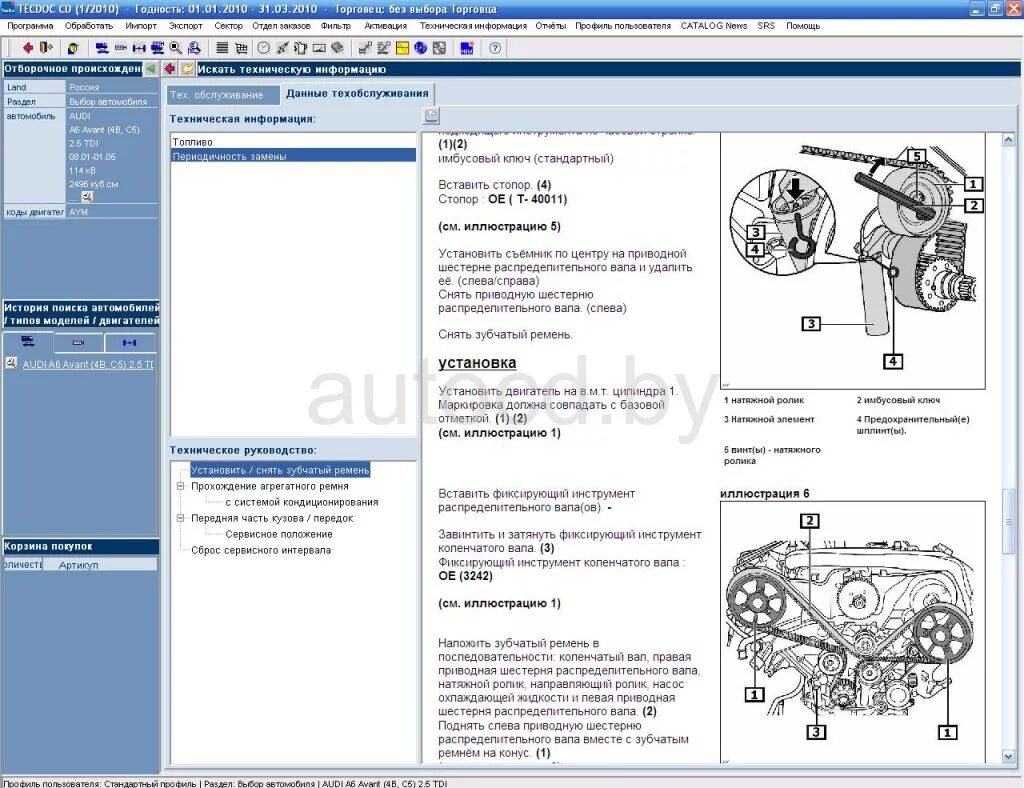Open the book icon in toolbar

point(337,48)
